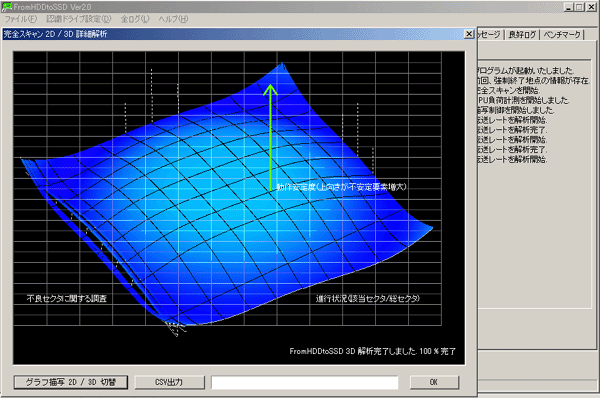The width and height of the screenshot is (600, 398).
Task: Switch to the ベンチマーク tab
Action: tap(562, 35)
